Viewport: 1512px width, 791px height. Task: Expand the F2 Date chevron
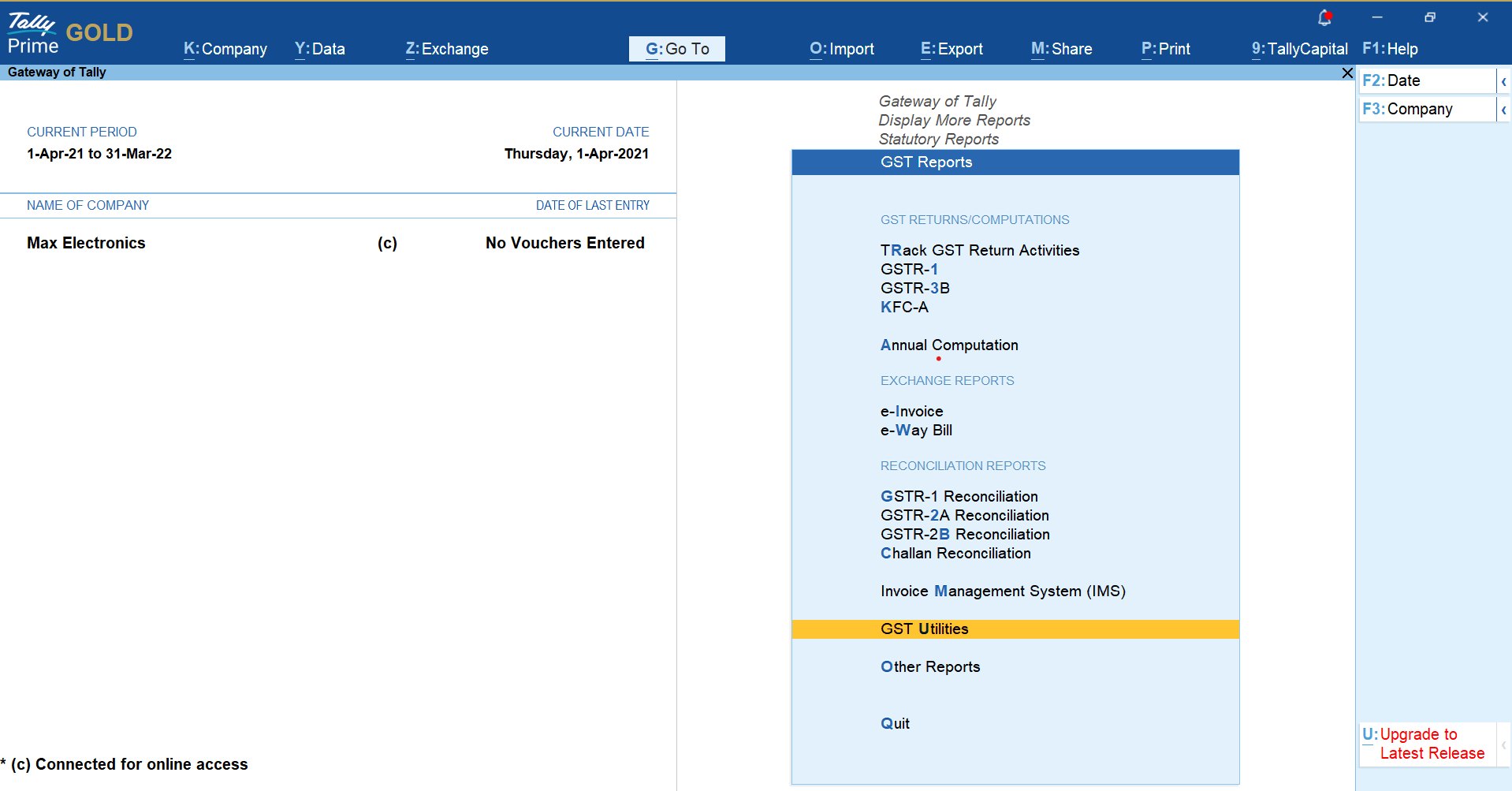(x=1503, y=81)
